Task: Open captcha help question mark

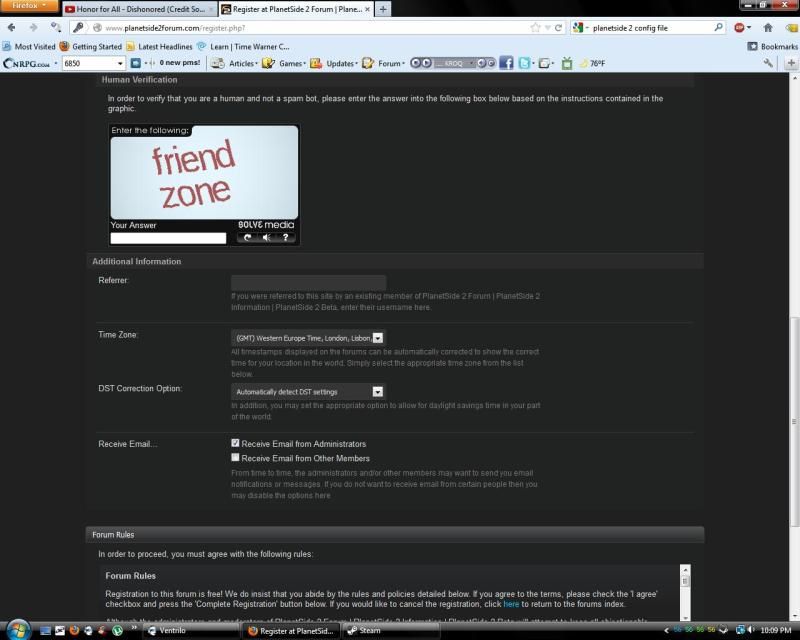Action: 285,238
